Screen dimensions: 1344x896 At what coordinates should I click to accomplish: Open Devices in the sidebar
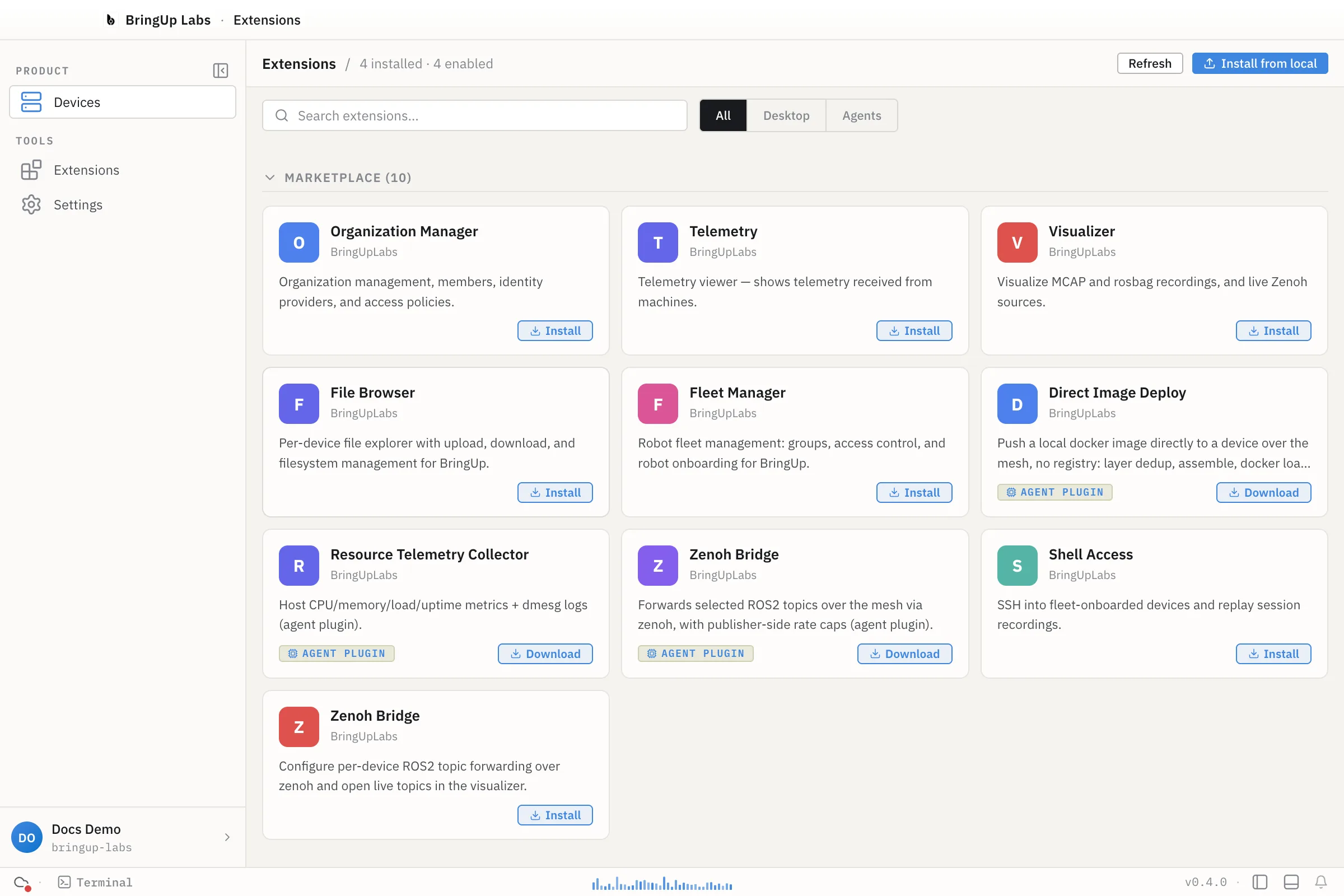122,102
